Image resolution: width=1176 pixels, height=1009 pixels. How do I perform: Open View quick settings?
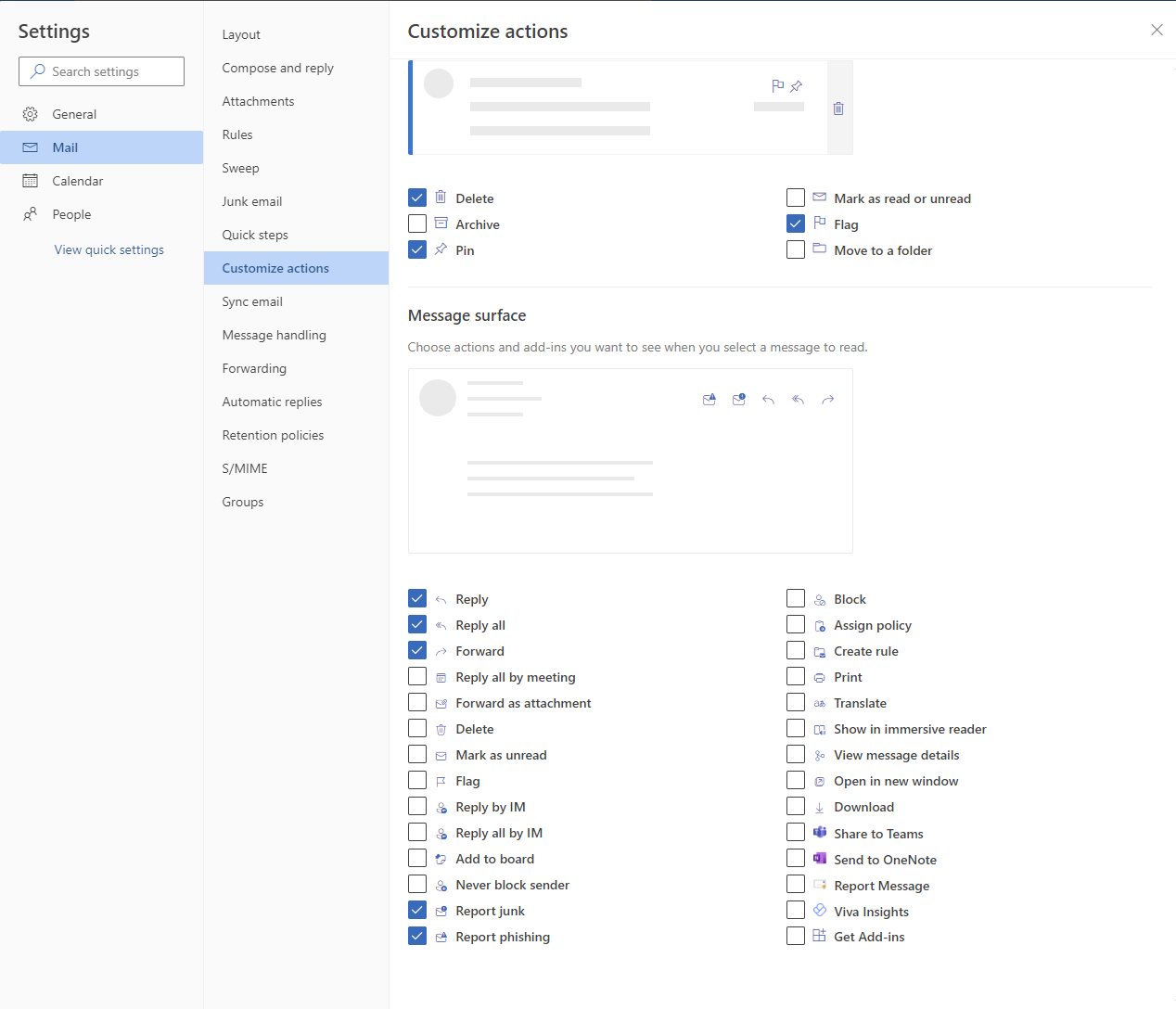(109, 249)
